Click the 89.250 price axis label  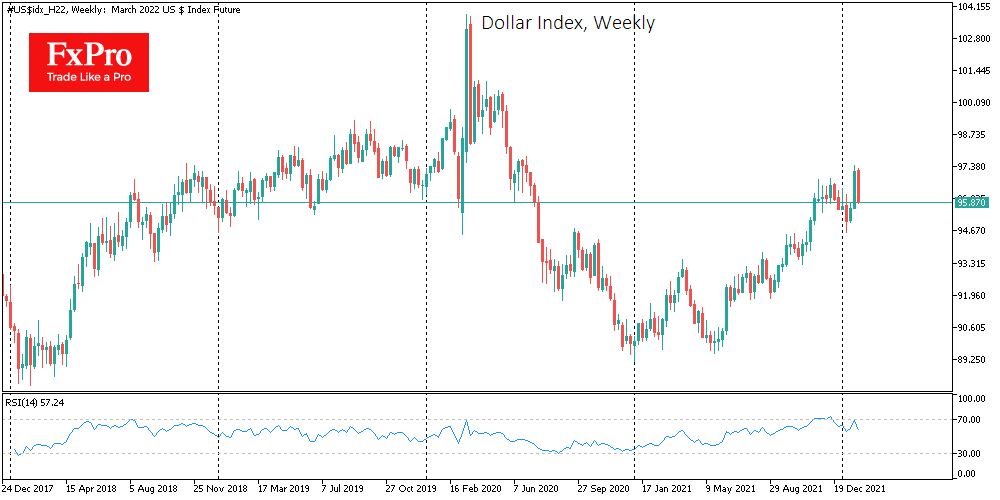[x=973, y=360]
